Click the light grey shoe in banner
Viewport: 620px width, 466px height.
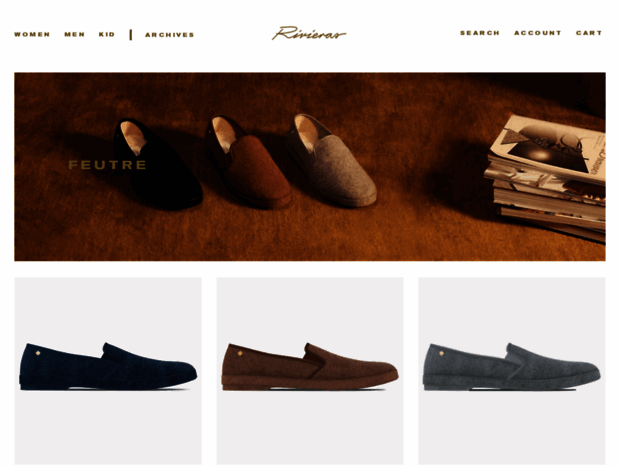click(x=332, y=160)
